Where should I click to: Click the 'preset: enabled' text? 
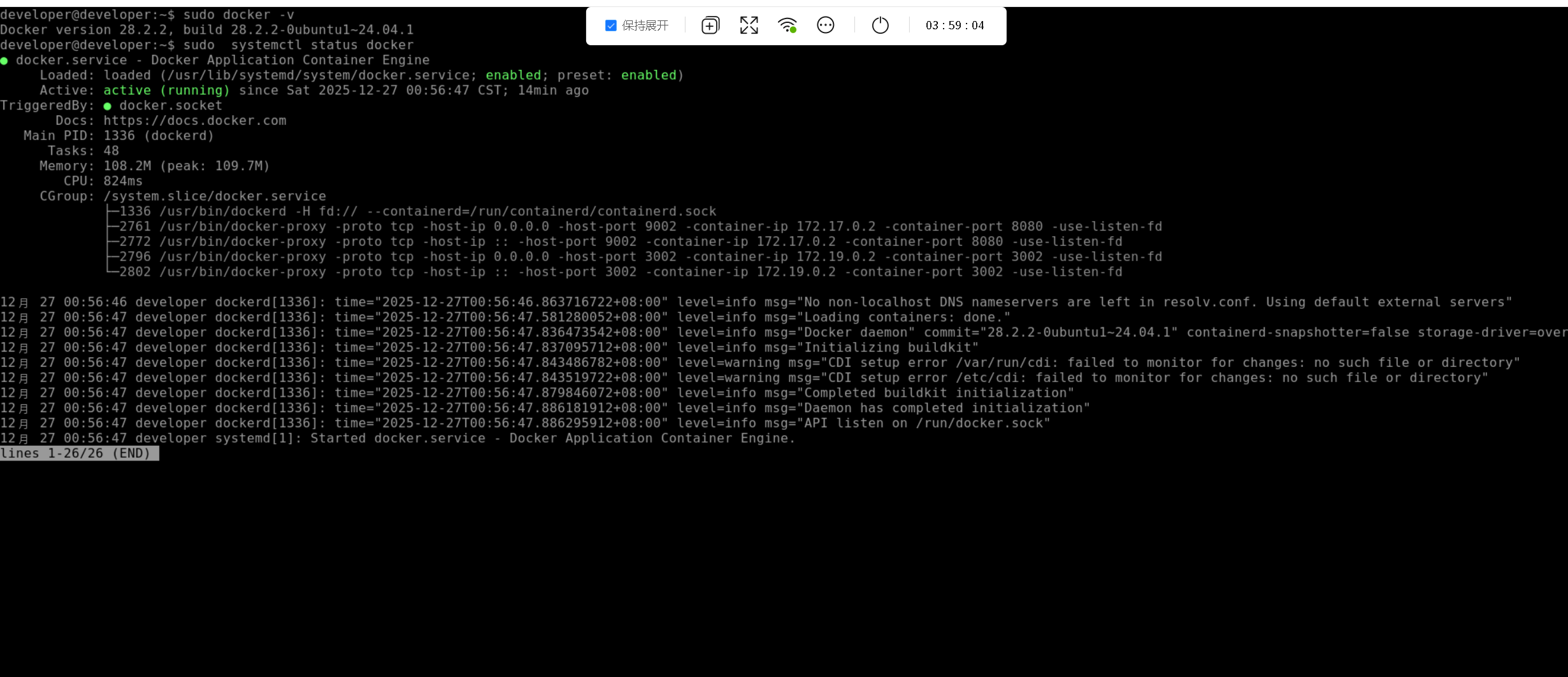coord(617,75)
